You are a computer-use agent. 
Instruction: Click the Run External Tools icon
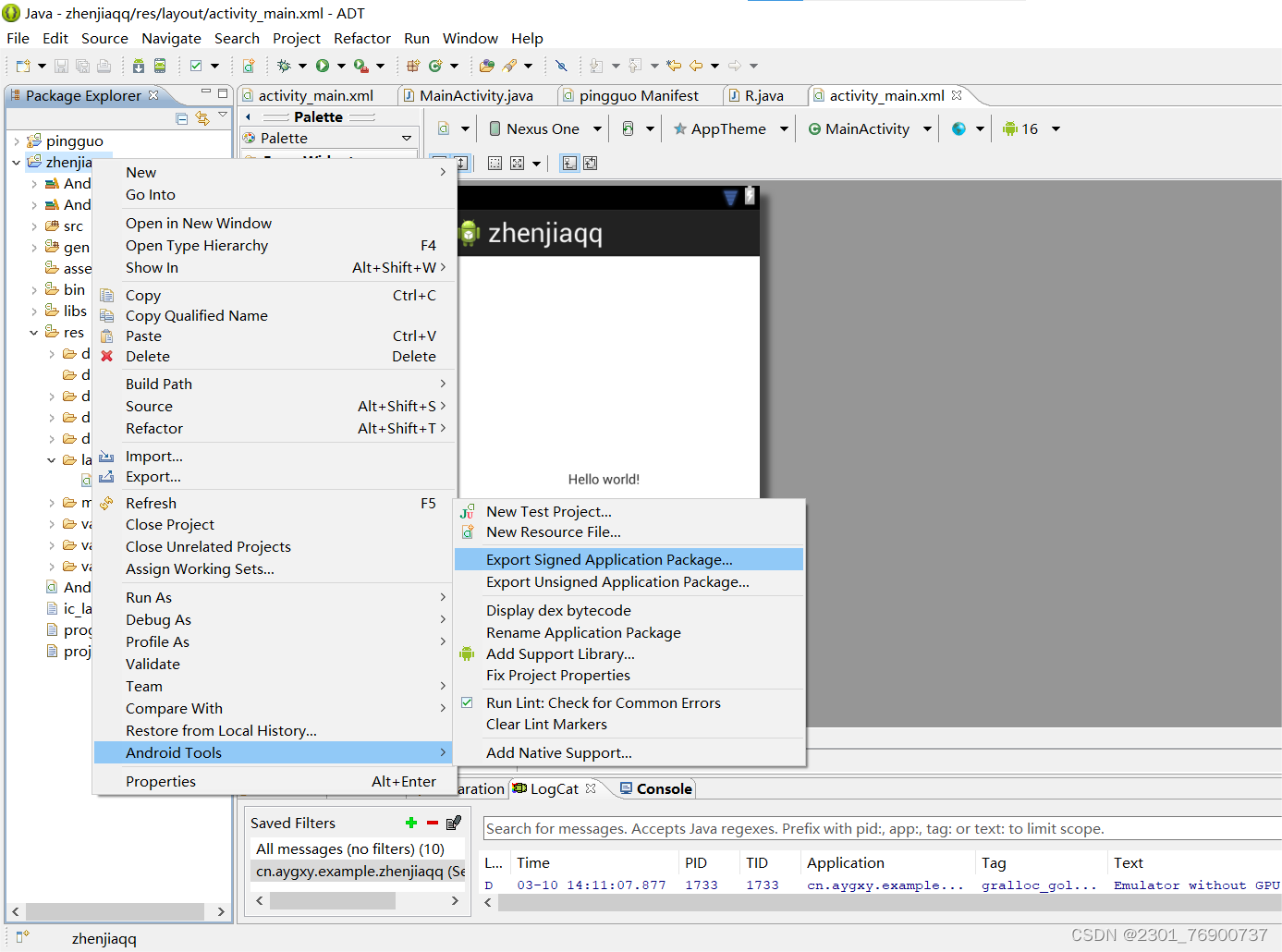[x=360, y=66]
